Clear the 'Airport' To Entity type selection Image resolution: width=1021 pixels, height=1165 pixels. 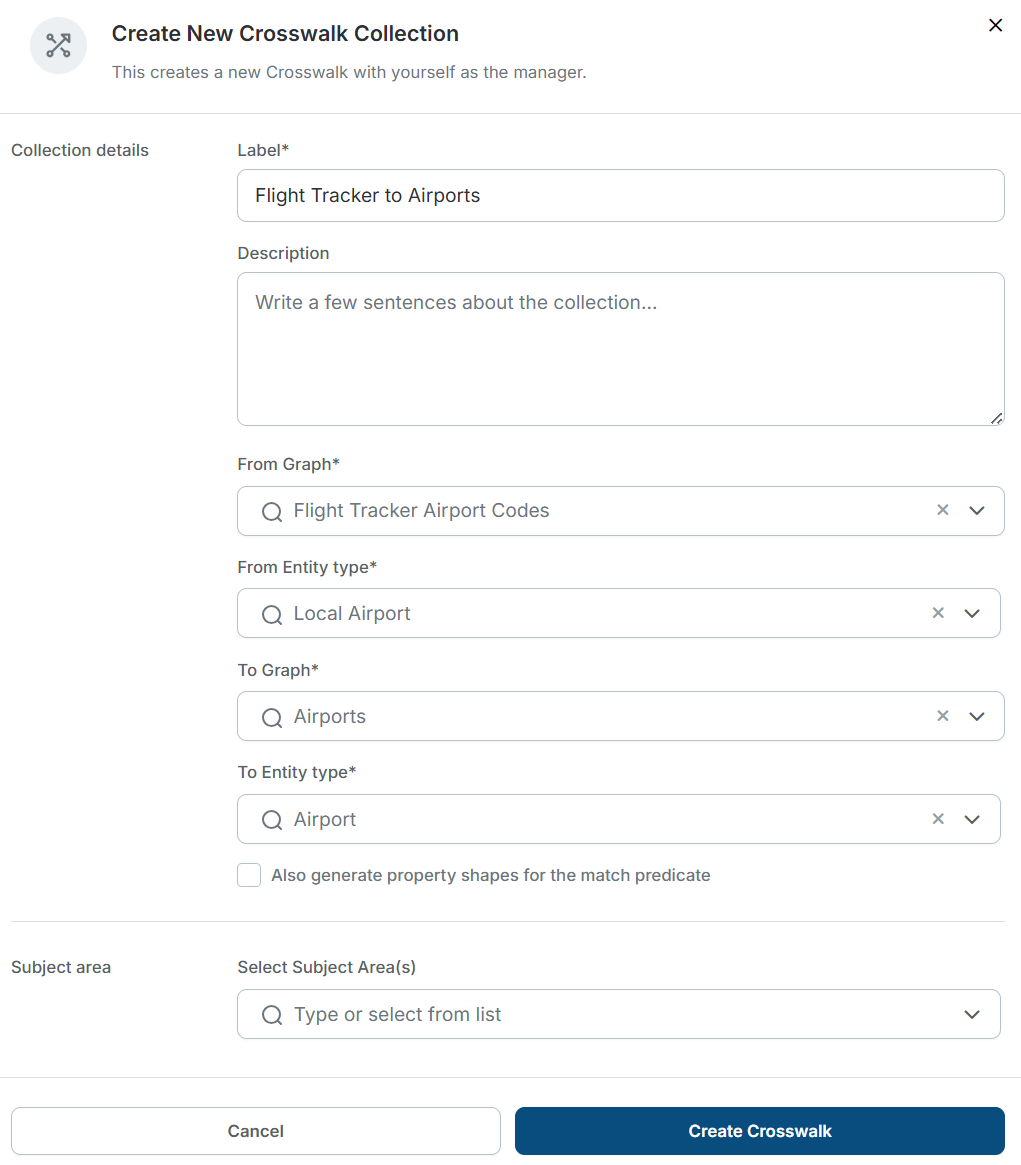pyautogui.click(x=938, y=818)
